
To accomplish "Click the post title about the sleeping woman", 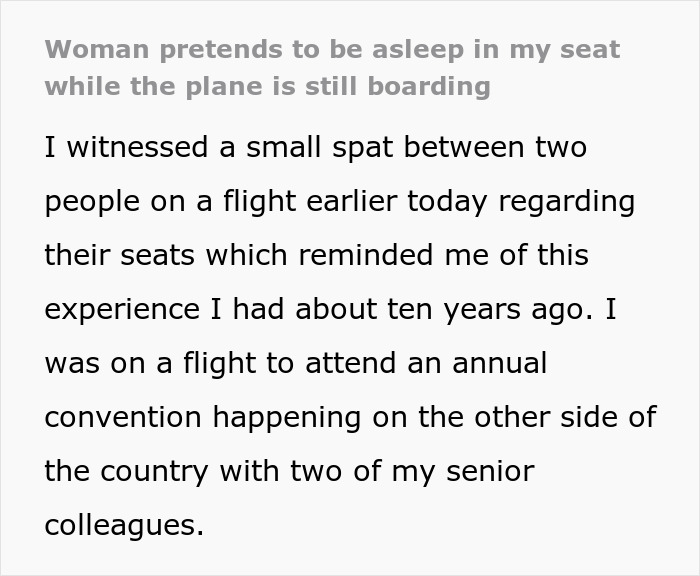I will click(332, 67).
